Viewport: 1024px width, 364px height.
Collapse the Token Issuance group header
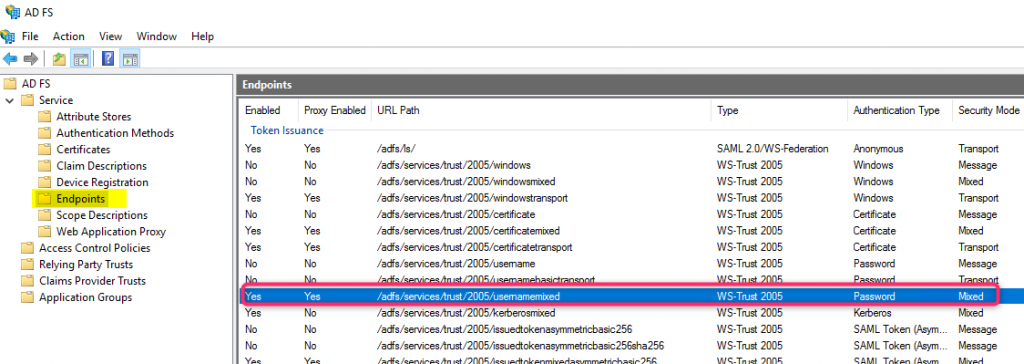click(x=287, y=130)
